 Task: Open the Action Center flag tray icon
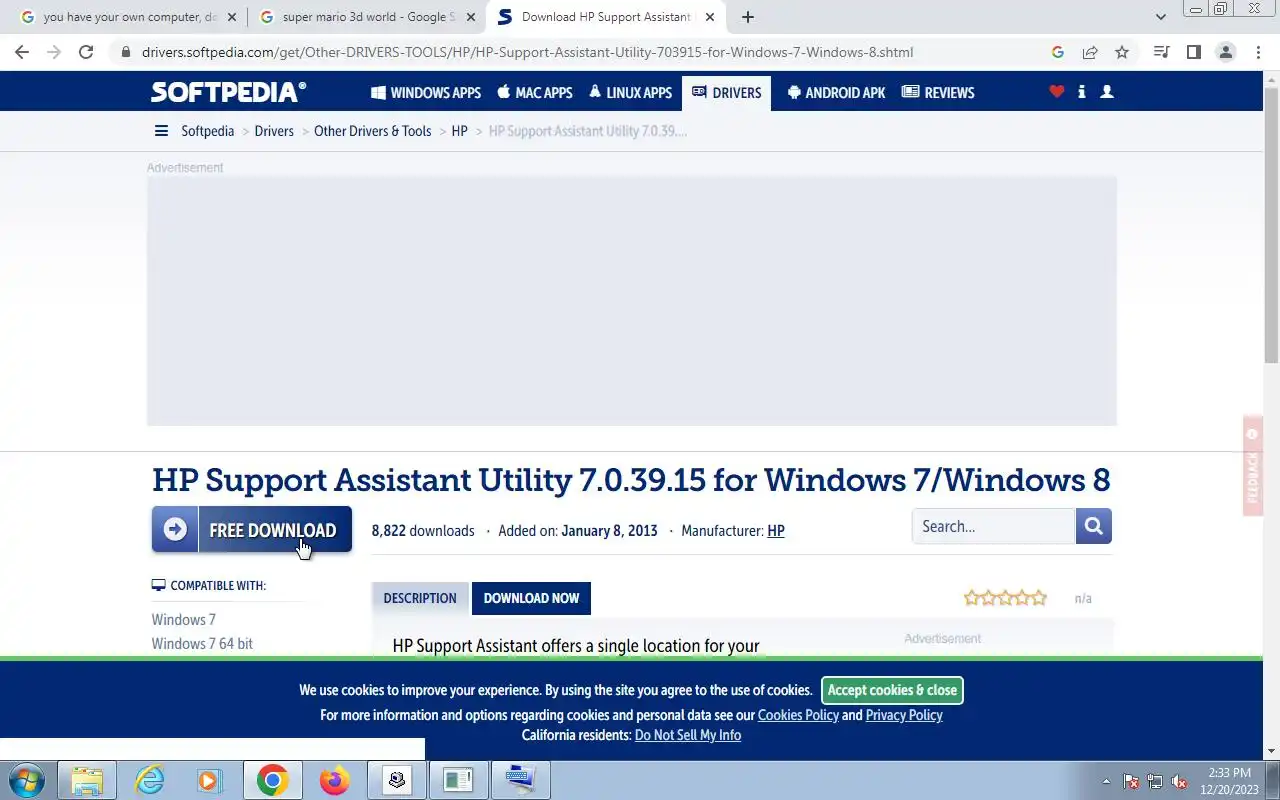pyautogui.click(x=1131, y=781)
